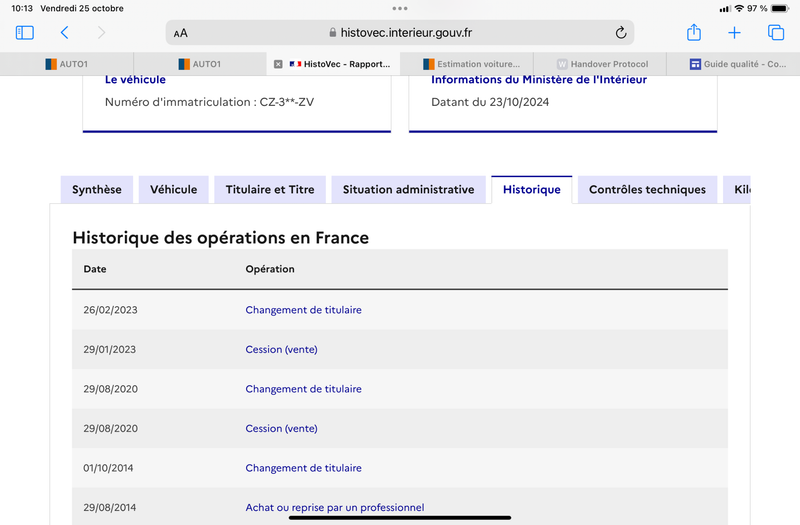Open the Contrôles techniques section

pyautogui.click(x=647, y=190)
